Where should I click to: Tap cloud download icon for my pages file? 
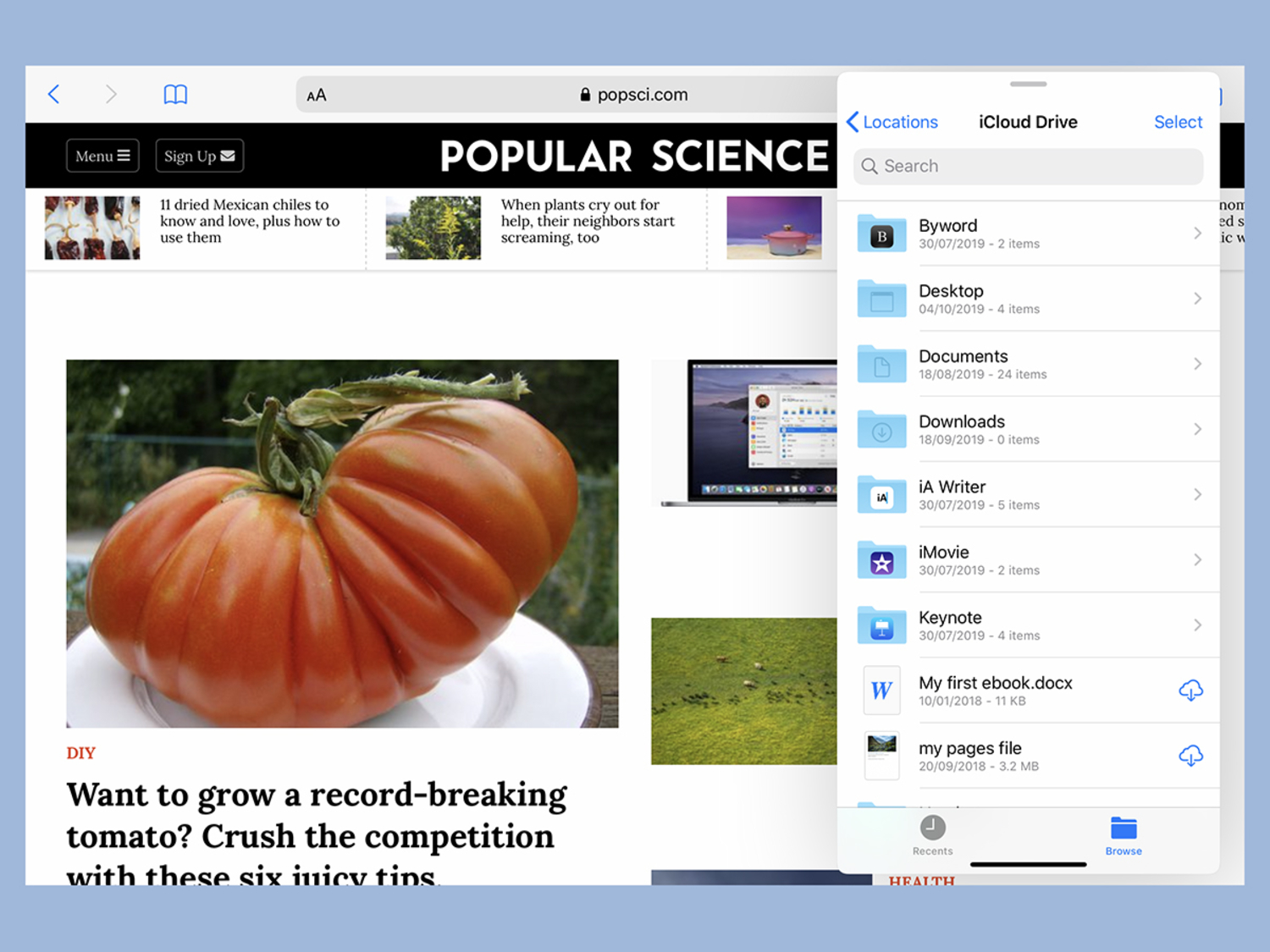1190,756
